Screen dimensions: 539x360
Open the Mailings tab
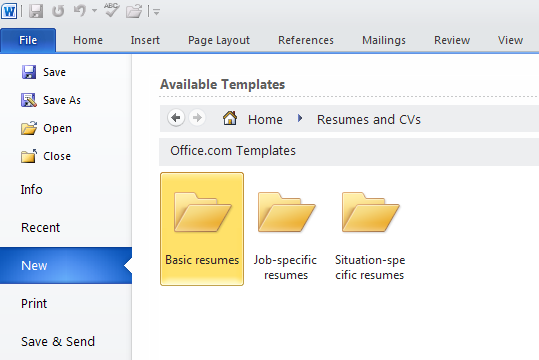coord(384,40)
